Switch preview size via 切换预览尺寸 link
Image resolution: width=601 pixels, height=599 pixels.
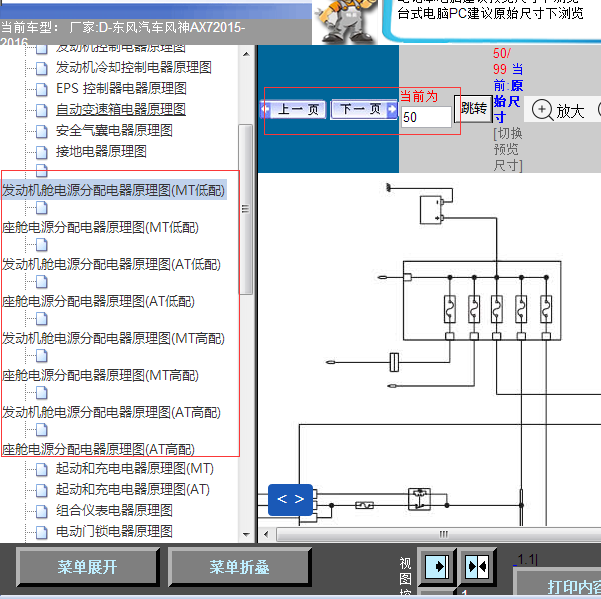coord(507,149)
